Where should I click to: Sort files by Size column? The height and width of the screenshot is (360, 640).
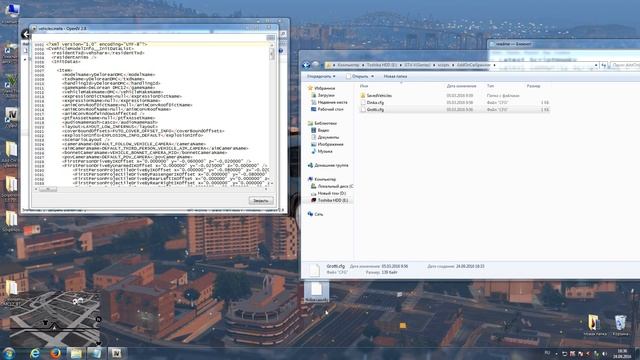(533, 86)
